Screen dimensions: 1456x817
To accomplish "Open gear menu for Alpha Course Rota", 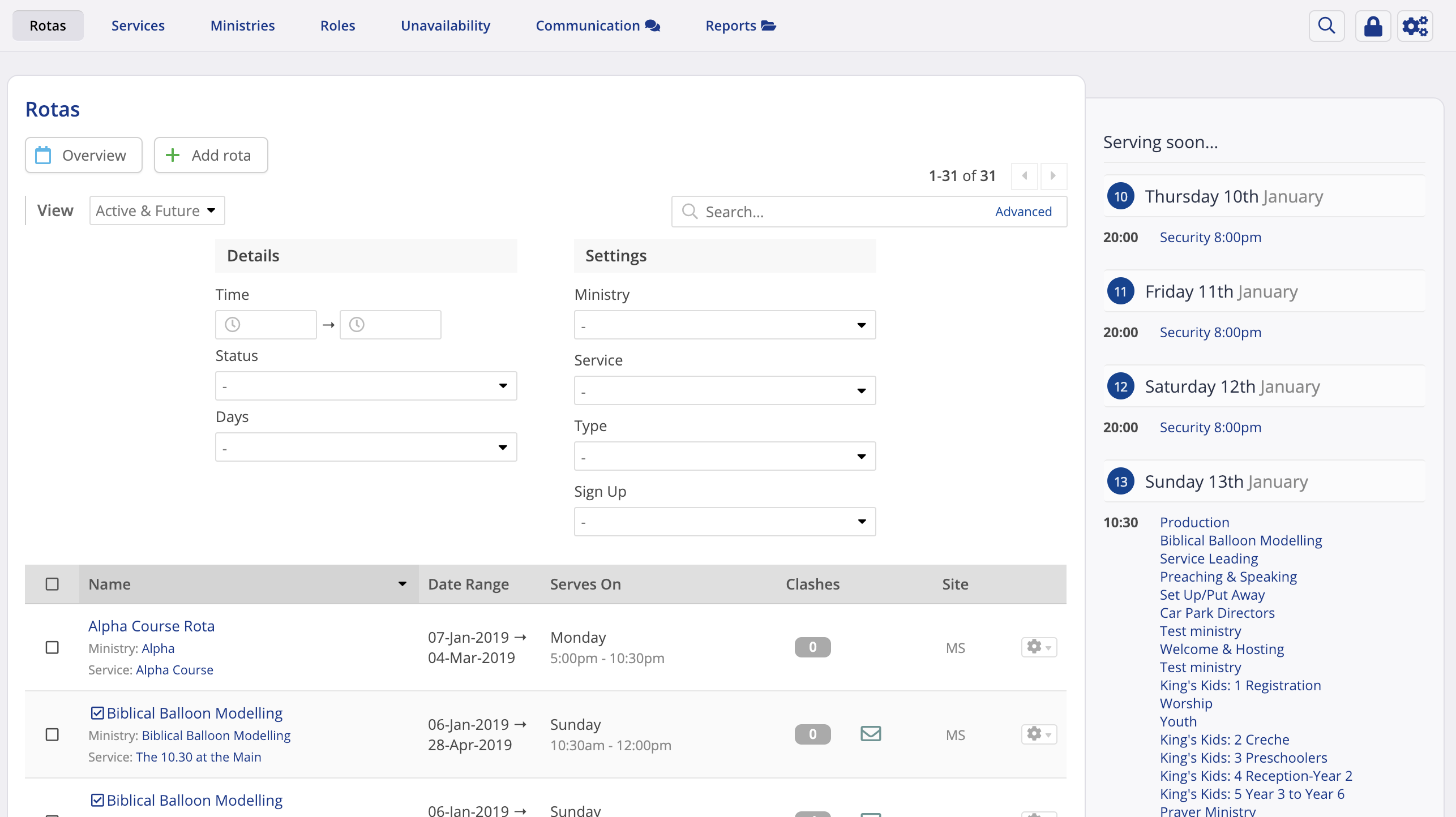I will pos(1039,647).
